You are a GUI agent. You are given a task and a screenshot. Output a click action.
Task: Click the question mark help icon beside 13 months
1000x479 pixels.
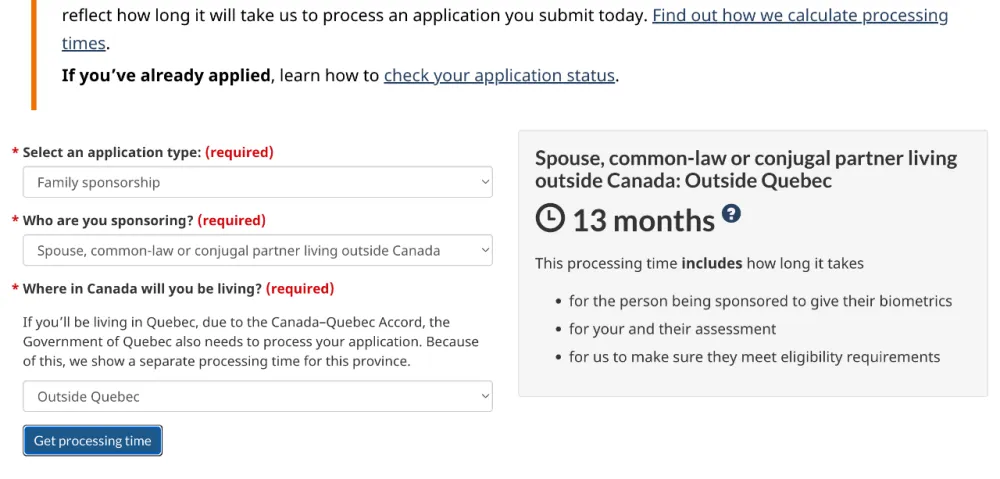(732, 213)
